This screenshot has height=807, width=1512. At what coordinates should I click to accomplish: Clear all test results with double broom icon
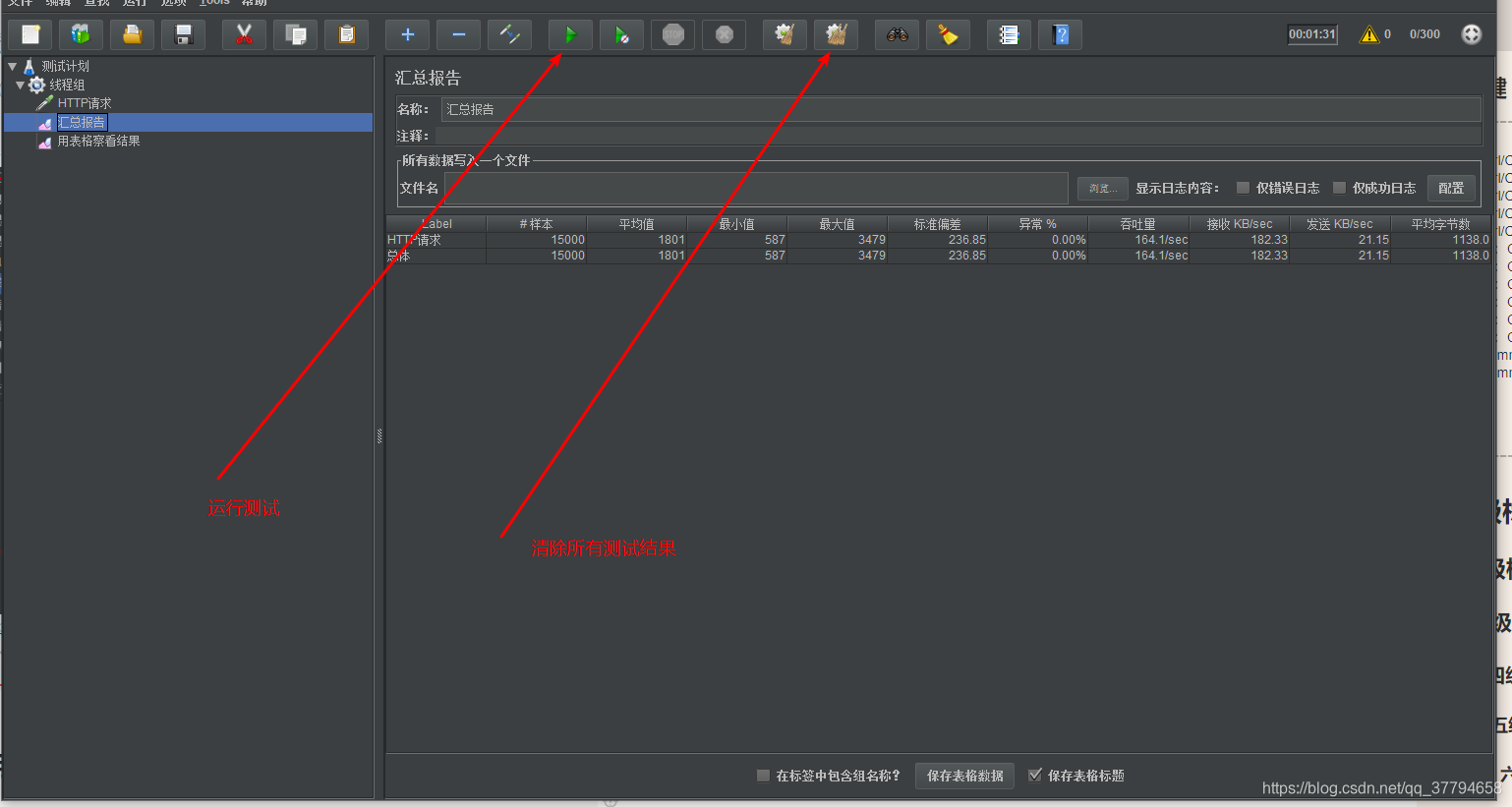click(x=837, y=35)
